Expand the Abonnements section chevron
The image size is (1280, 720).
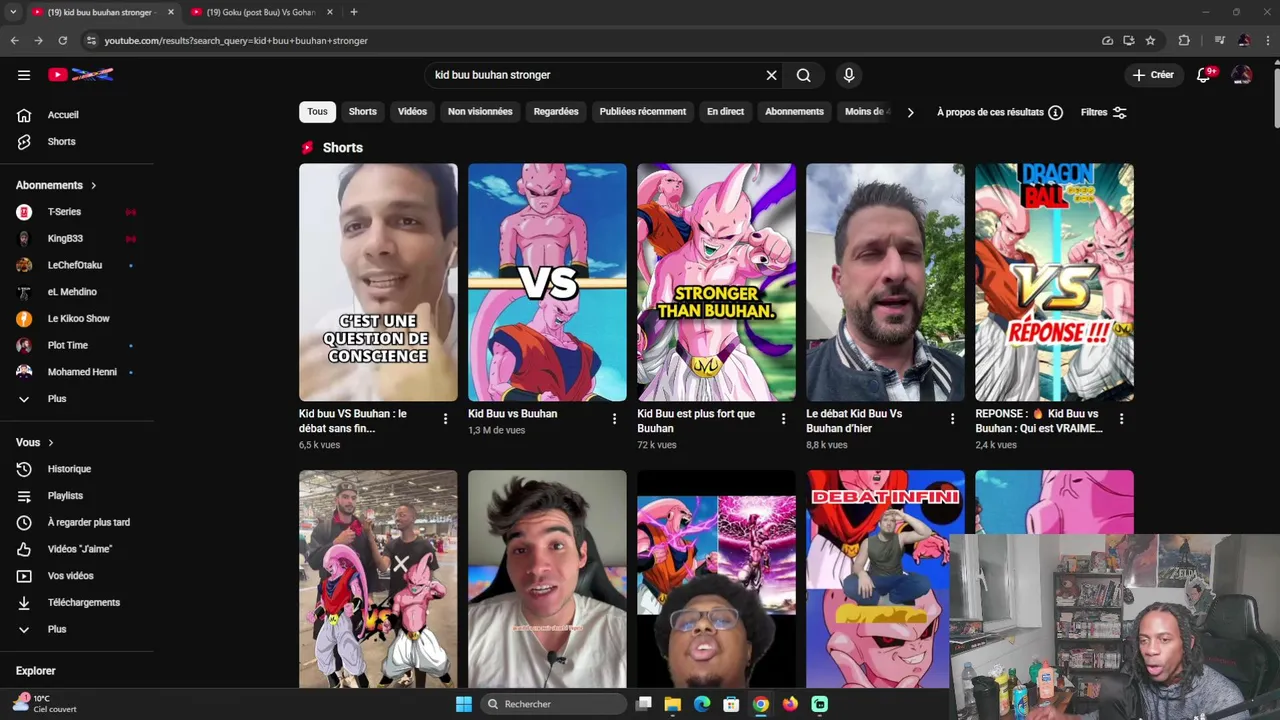point(94,185)
